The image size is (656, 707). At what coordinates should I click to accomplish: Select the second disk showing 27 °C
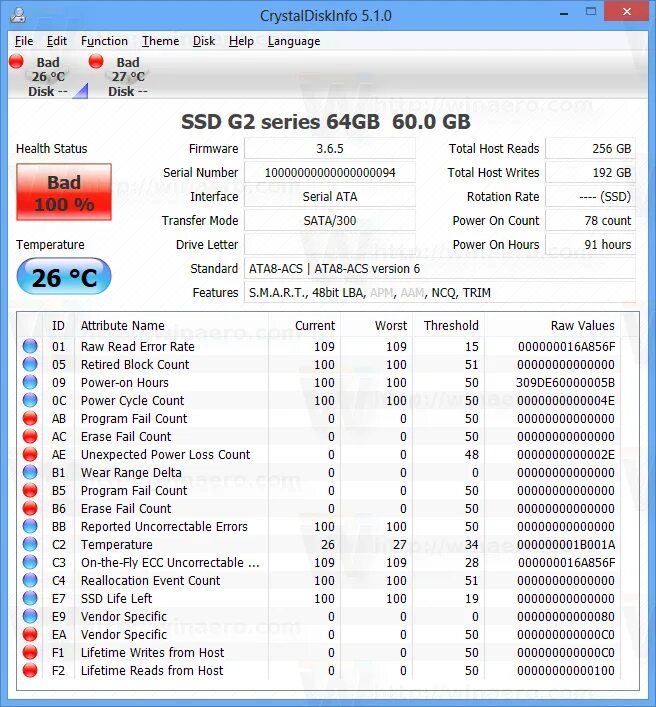(128, 77)
